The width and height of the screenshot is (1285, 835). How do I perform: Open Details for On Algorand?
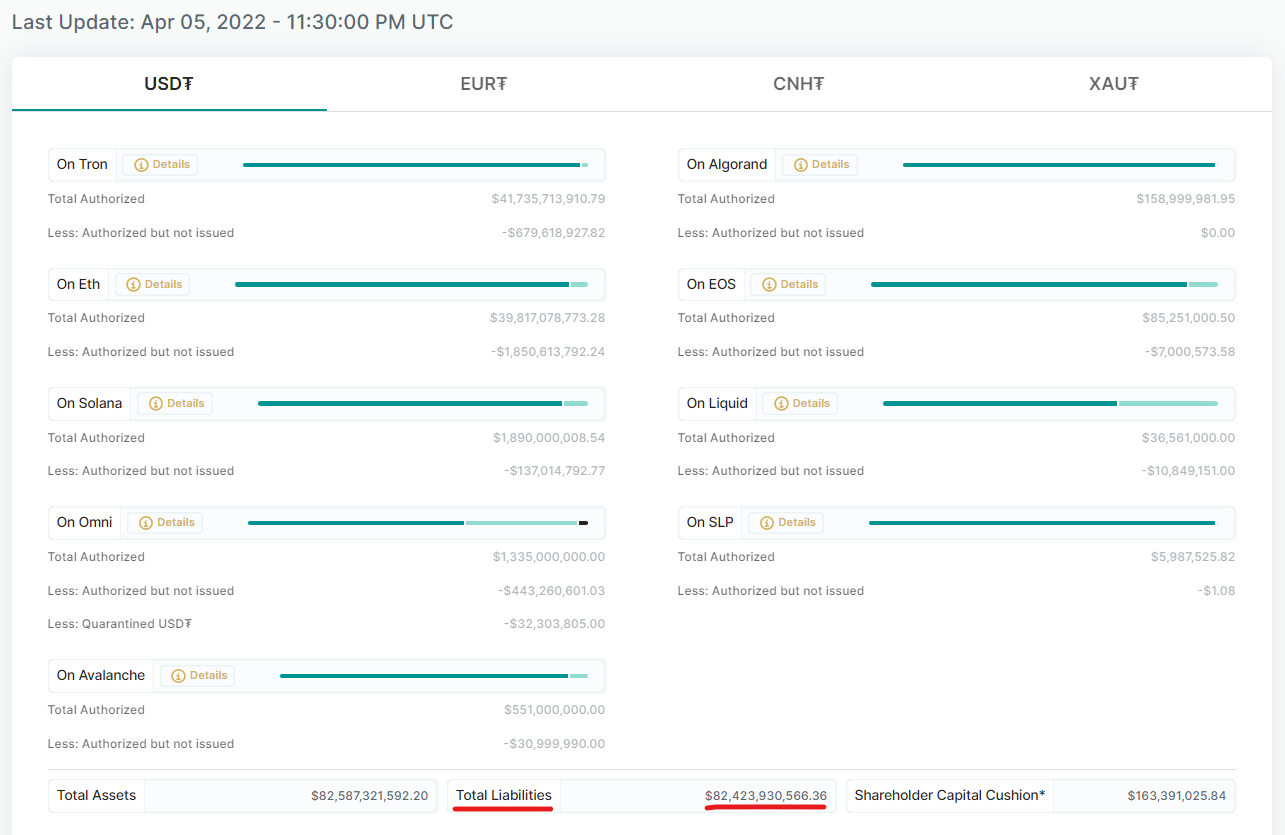pos(820,165)
